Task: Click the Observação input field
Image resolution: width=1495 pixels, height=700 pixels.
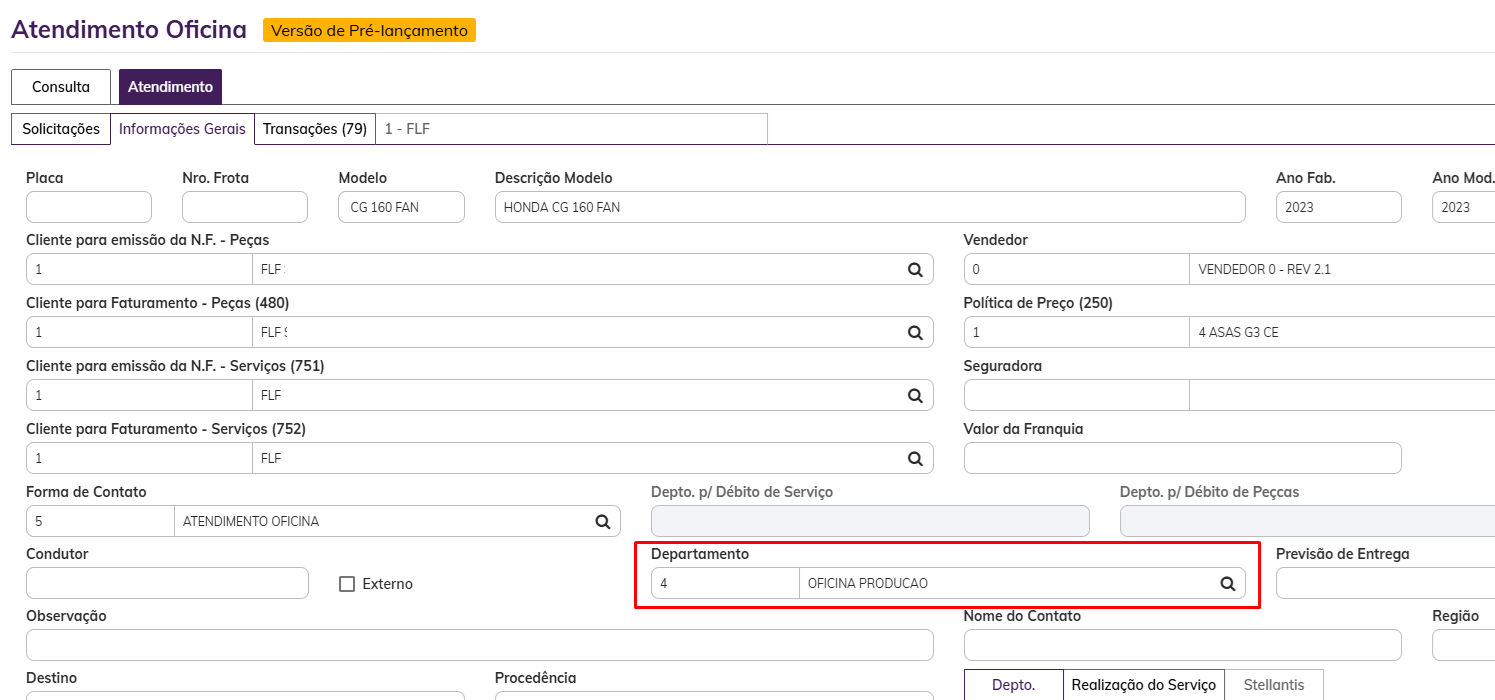Action: point(479,645)
